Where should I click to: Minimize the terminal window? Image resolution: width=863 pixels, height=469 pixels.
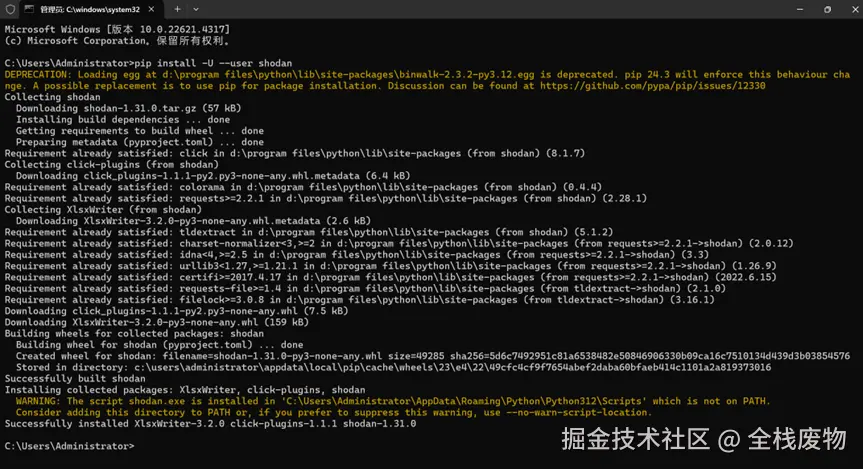tap(800, 9)
